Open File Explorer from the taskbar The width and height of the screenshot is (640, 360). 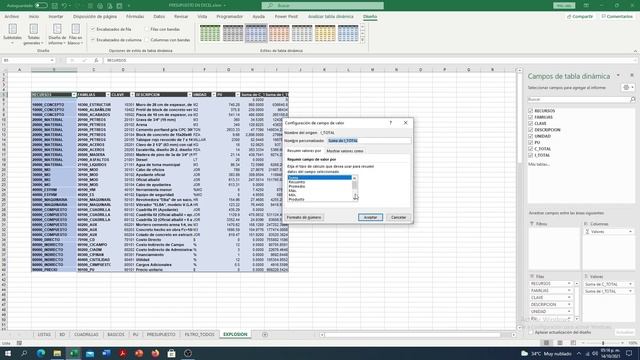(57, 353)
